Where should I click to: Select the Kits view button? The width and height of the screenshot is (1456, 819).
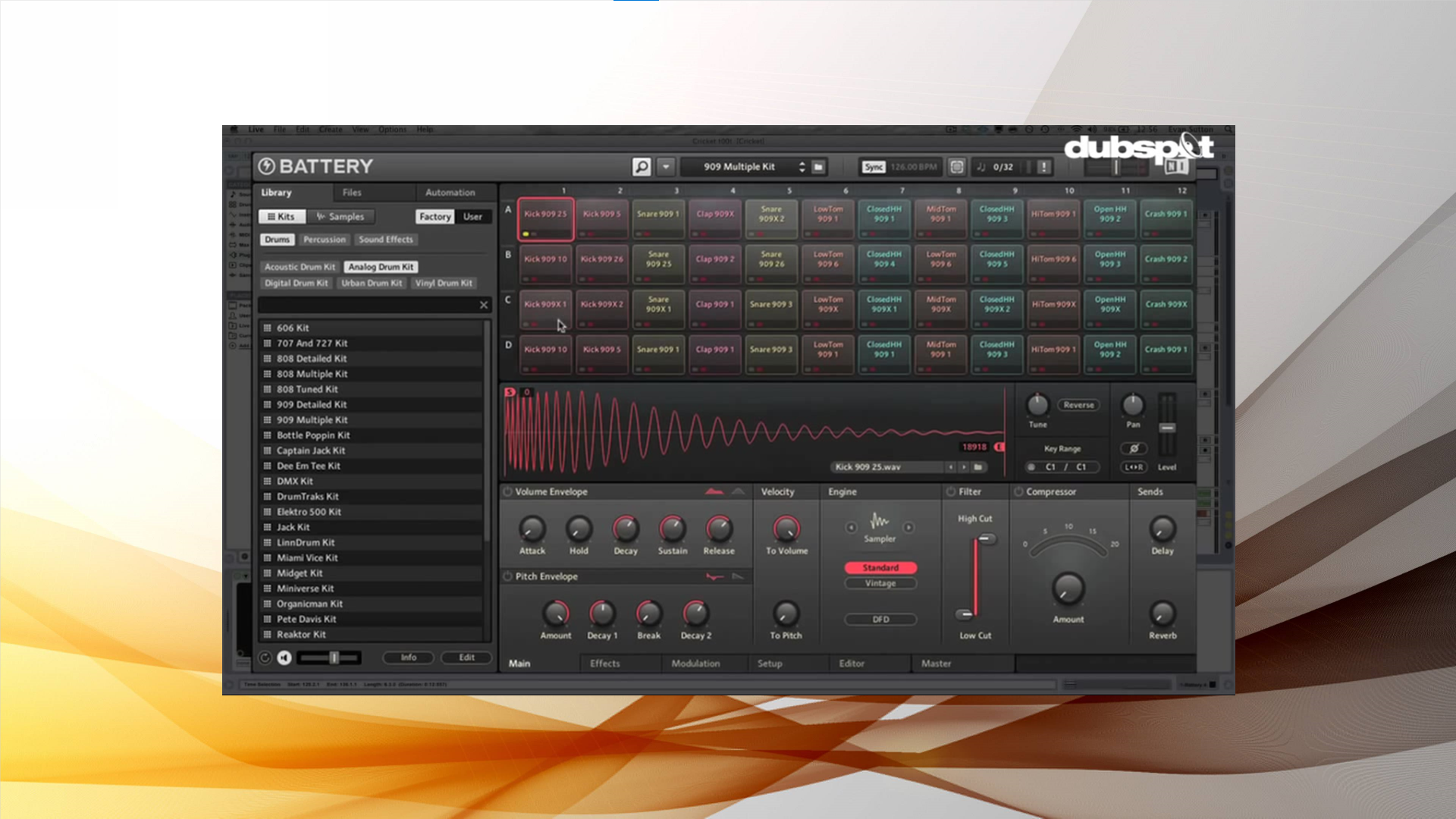tap(281, 217)
